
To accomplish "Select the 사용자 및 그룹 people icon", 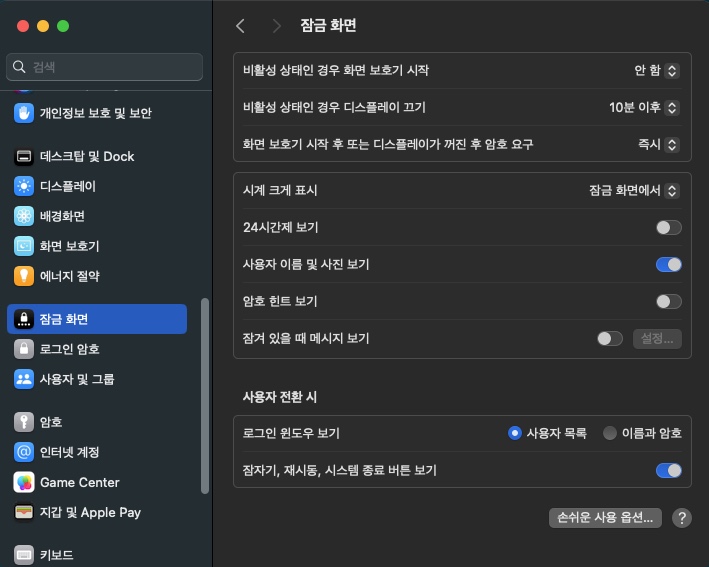I will click(x=24, y=379).
